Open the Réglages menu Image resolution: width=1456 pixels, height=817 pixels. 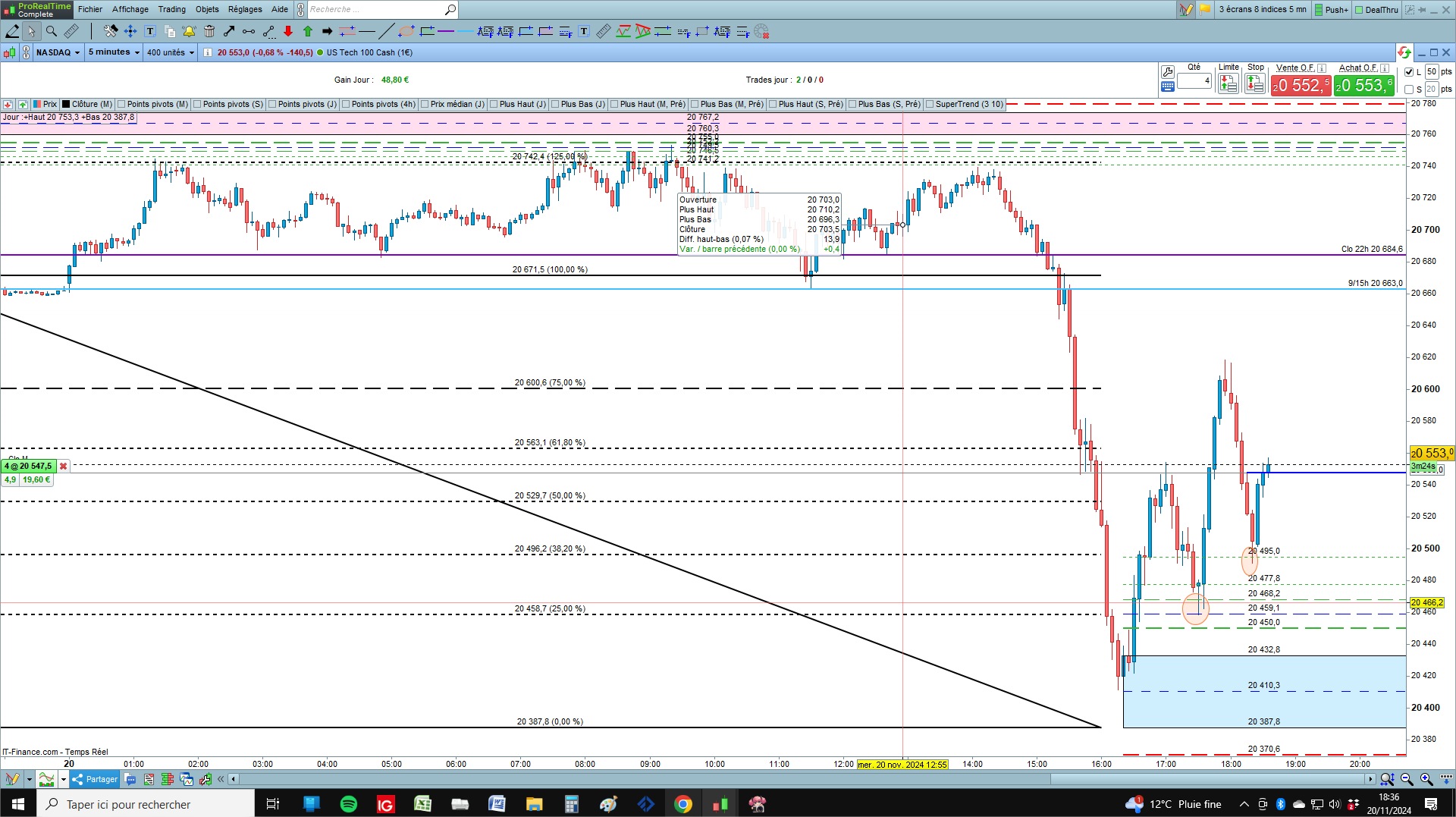[245, 9]
